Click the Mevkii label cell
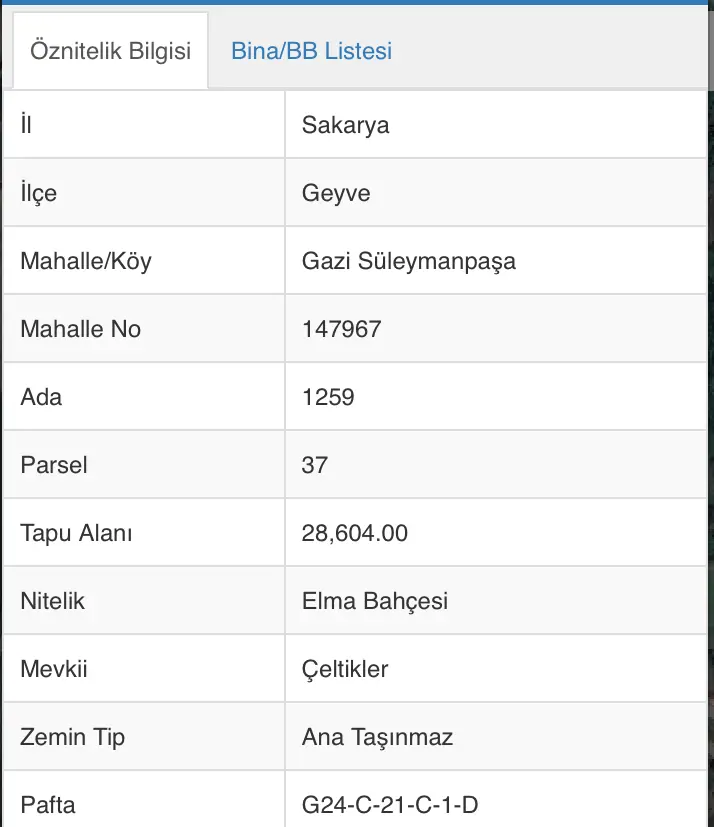This screenshot has height=827, width=714. tap(144, 669)
